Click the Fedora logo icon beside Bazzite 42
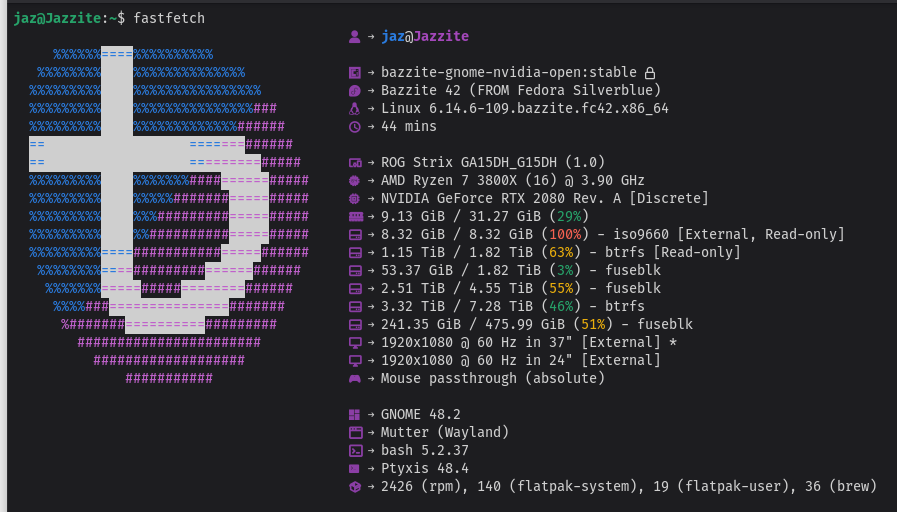The image size is (897, 512). [355, 90]
